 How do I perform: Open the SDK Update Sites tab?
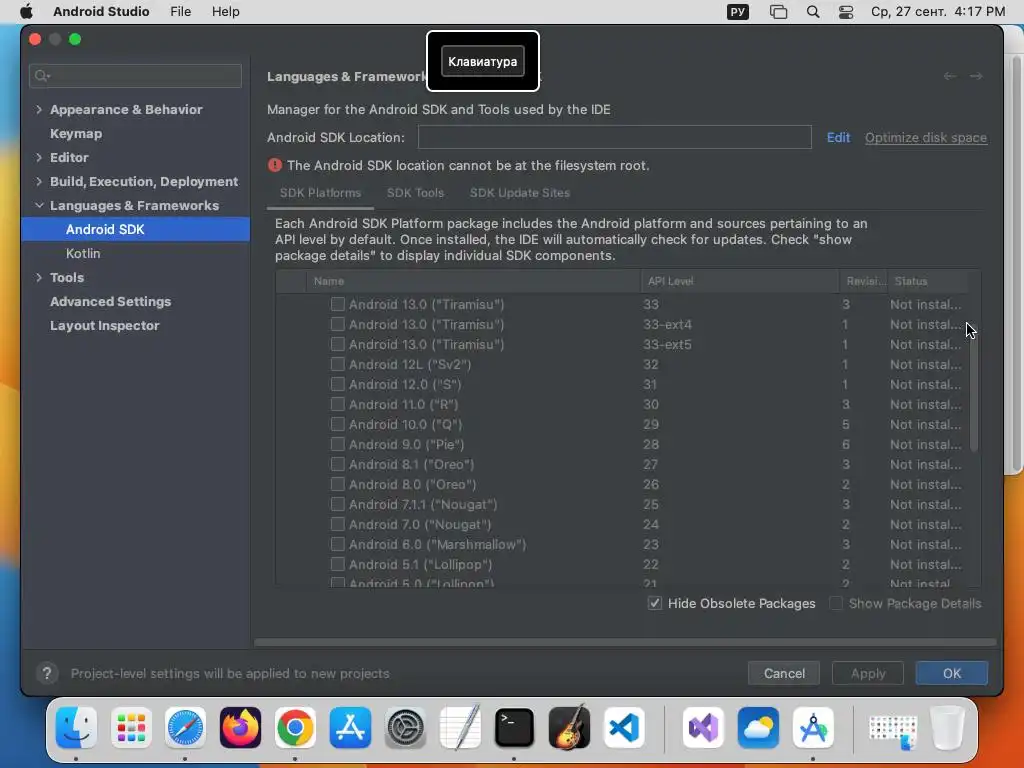(520, 193)
